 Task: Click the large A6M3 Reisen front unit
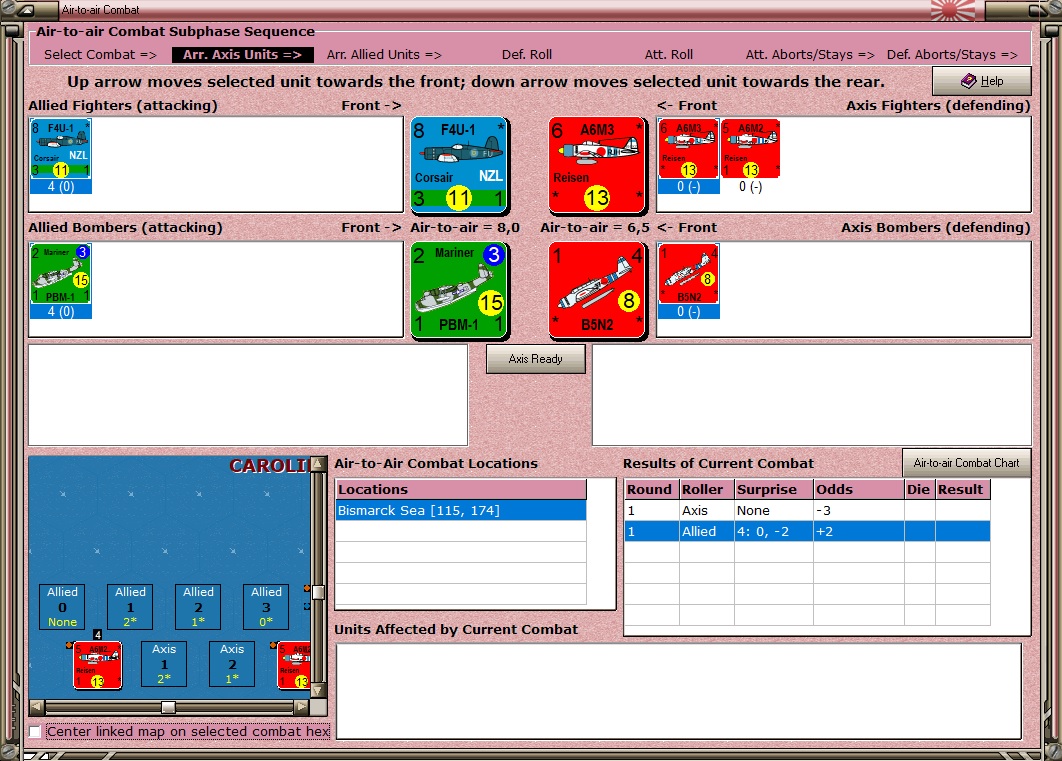point(597,165)
